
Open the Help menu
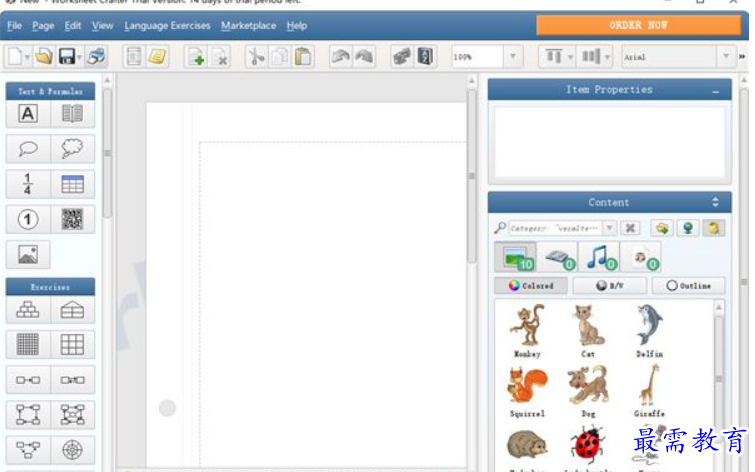297,26
